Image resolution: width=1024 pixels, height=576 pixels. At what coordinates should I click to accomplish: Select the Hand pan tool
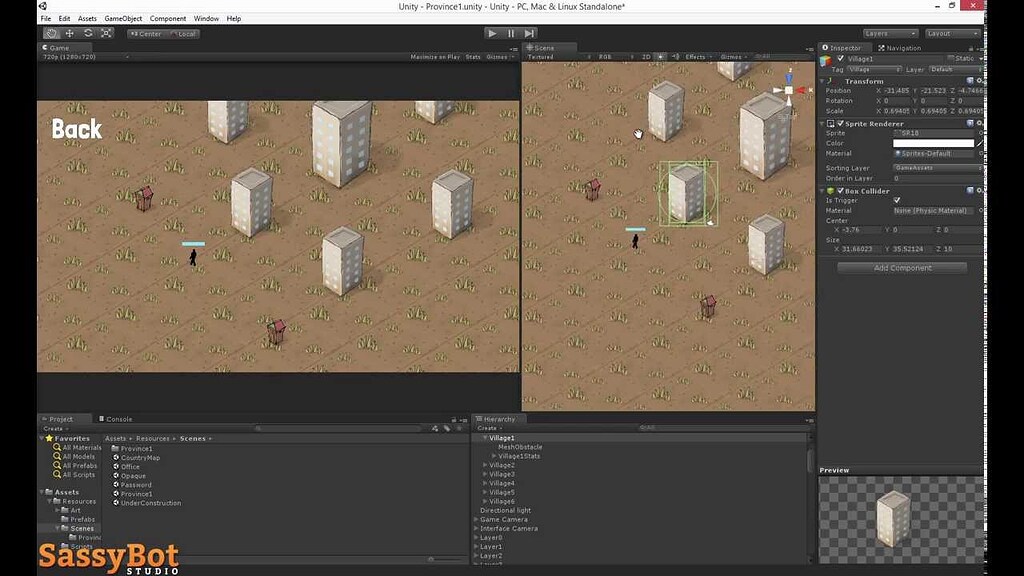click(x=51, y=33)
